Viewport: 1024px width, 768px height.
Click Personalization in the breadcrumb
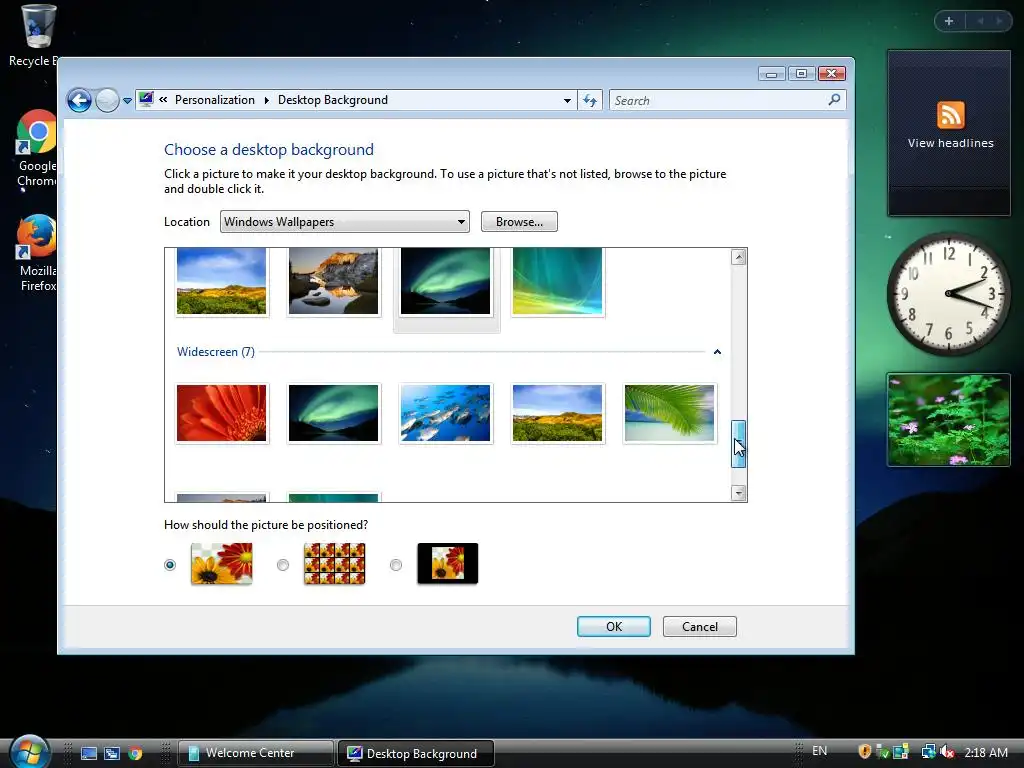(214, 100)
